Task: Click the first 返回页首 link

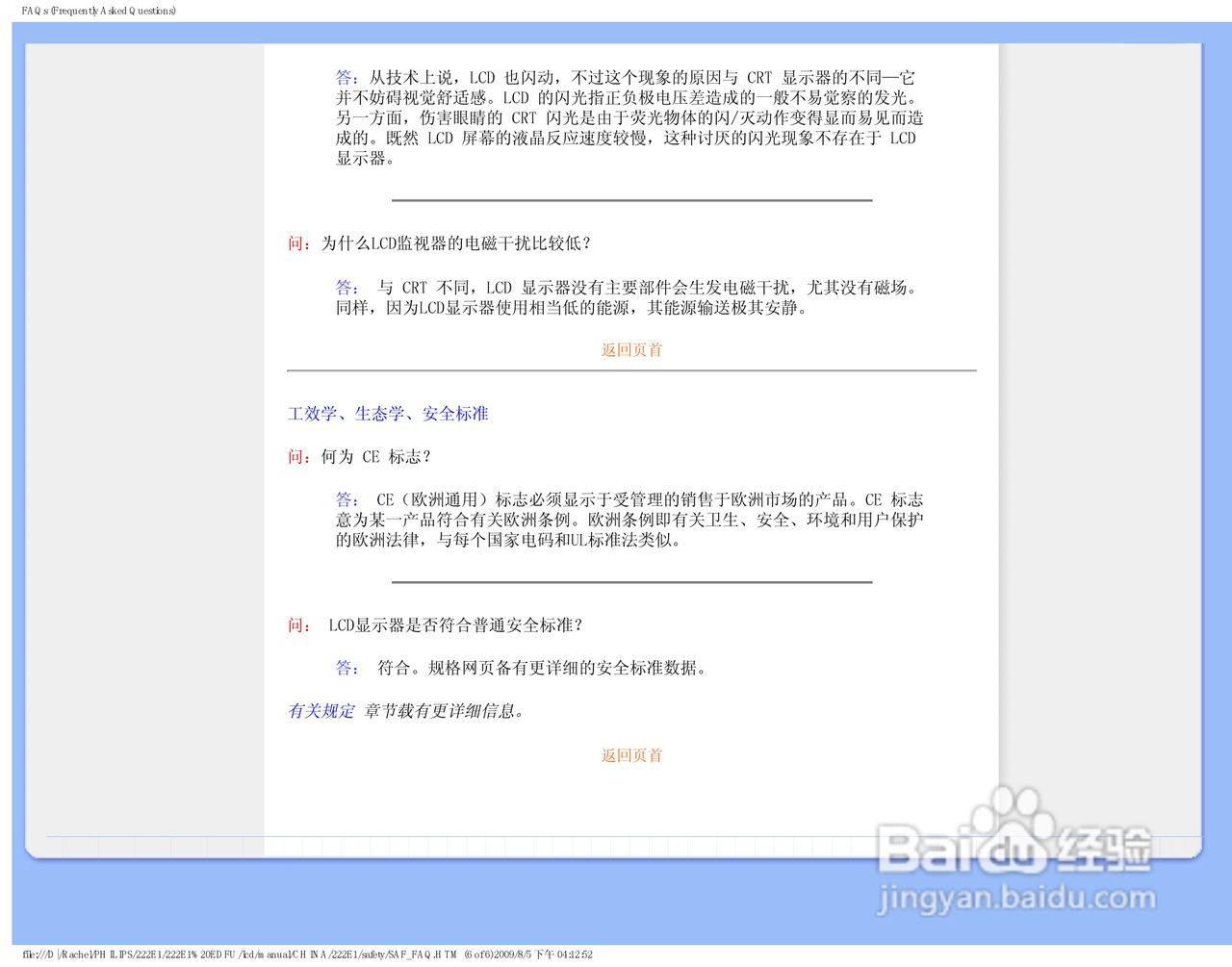Action: pos(631,350)
